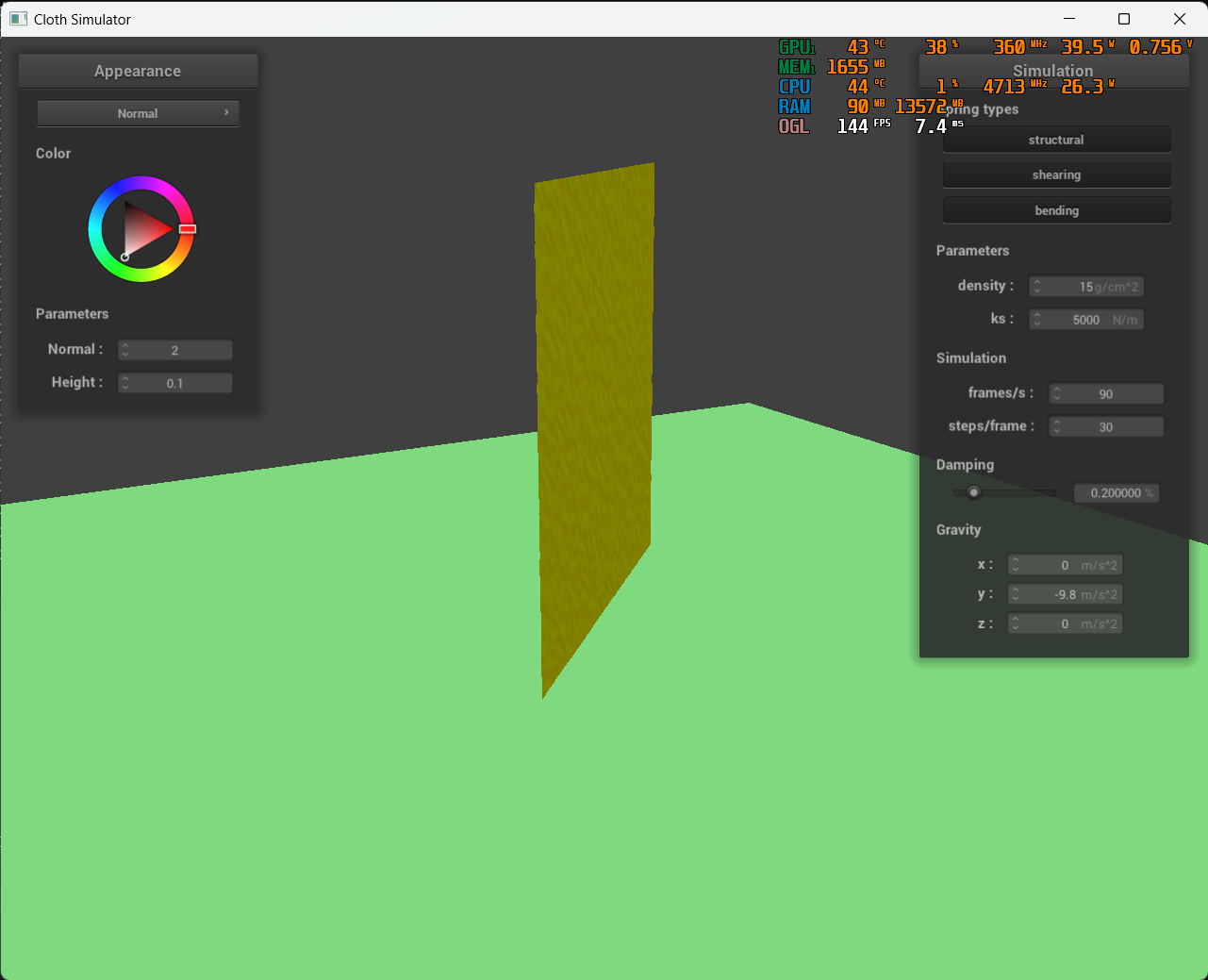Image resolution: width=1208 pixels, height=980 pixels.
Task: Minimize the Cloth Simulator window
Action: coord(1069,19)
